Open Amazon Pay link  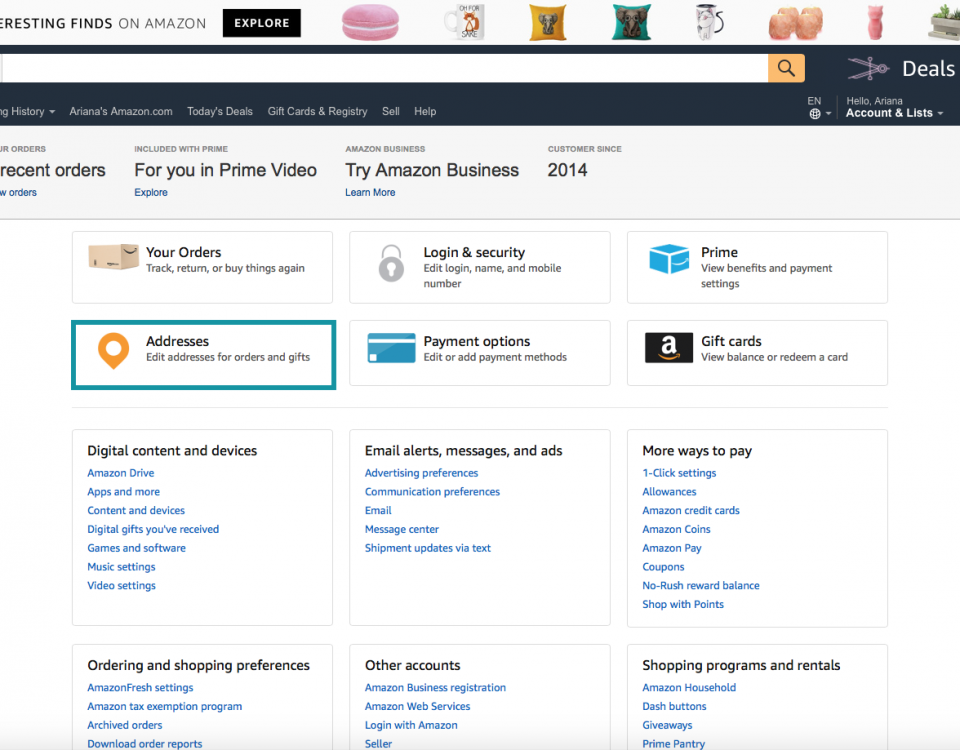pos(672,548)
